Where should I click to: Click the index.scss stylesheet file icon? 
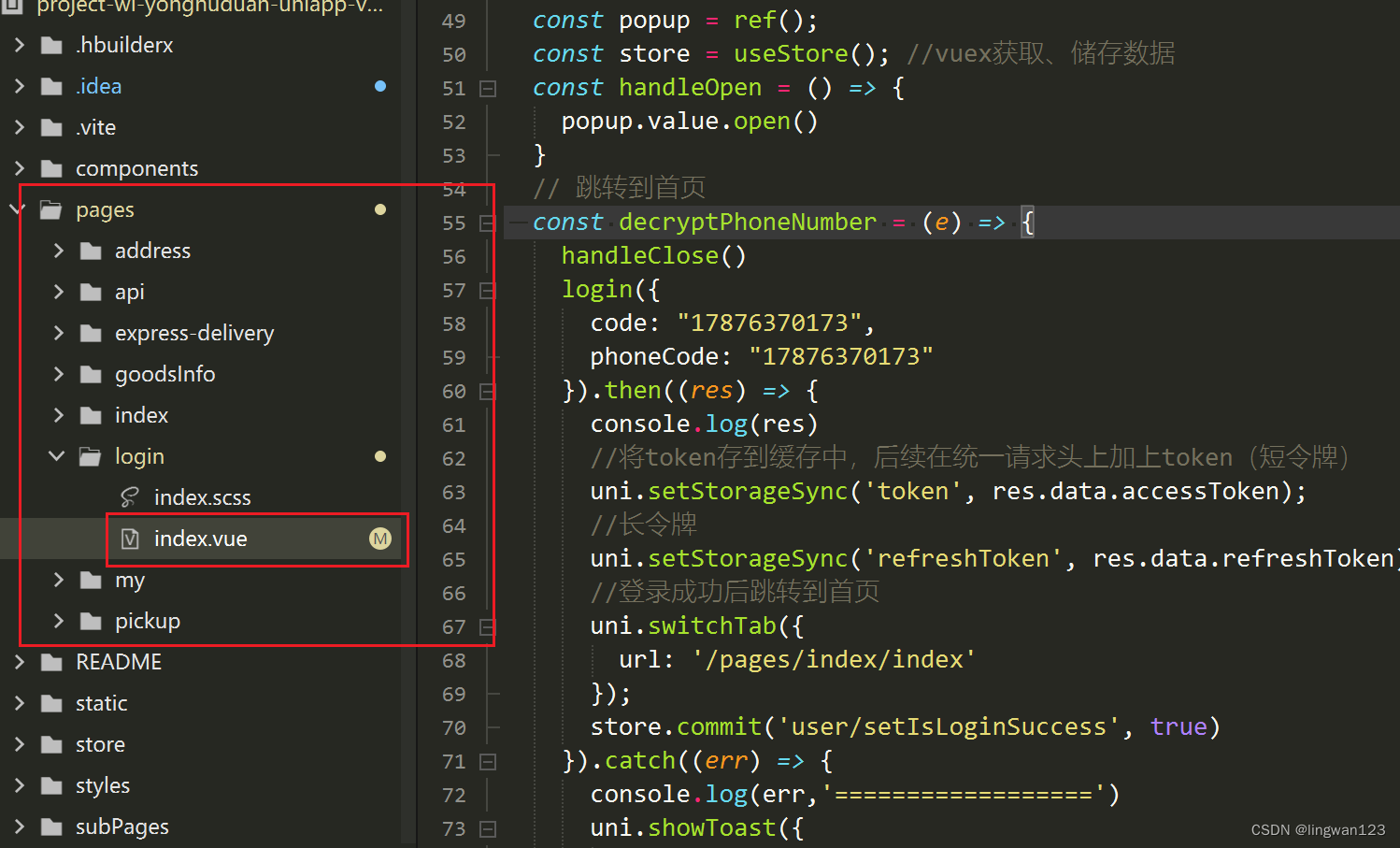click(x=130, y=497)
